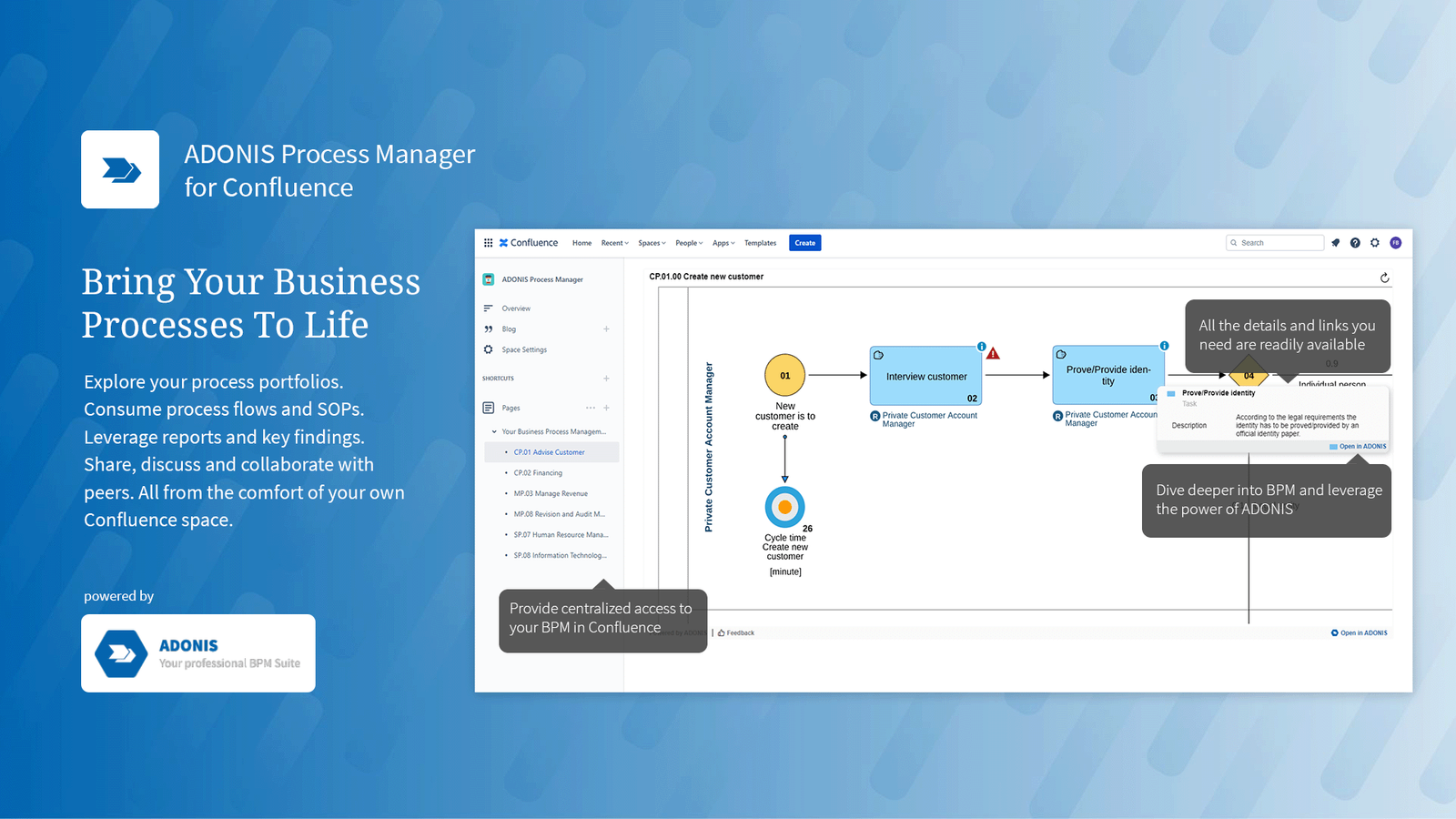The image size is (1456, 819).
Task: Open the Confluence app switcher grid
Action: [488, 243]
